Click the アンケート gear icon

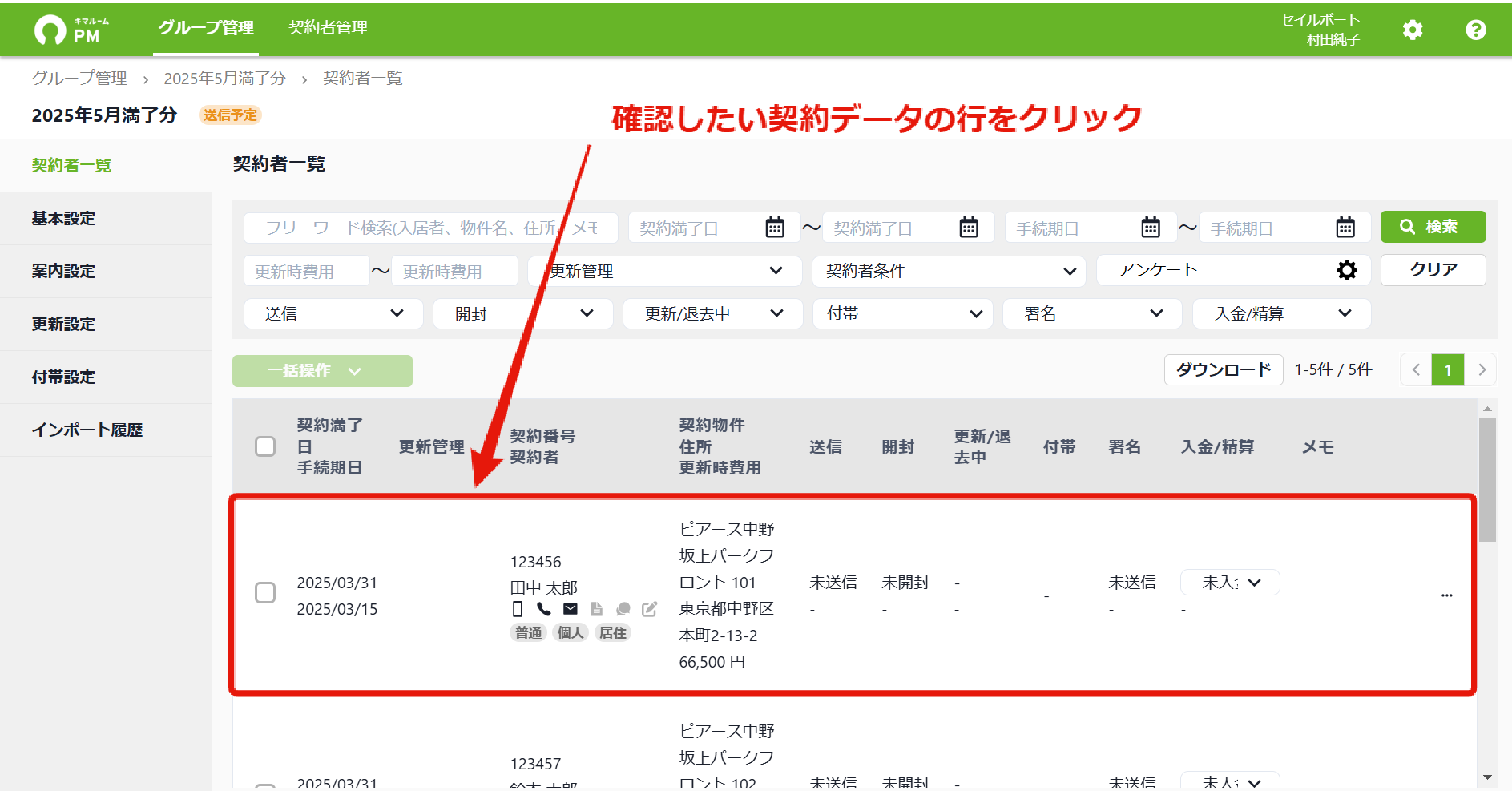1347,270
